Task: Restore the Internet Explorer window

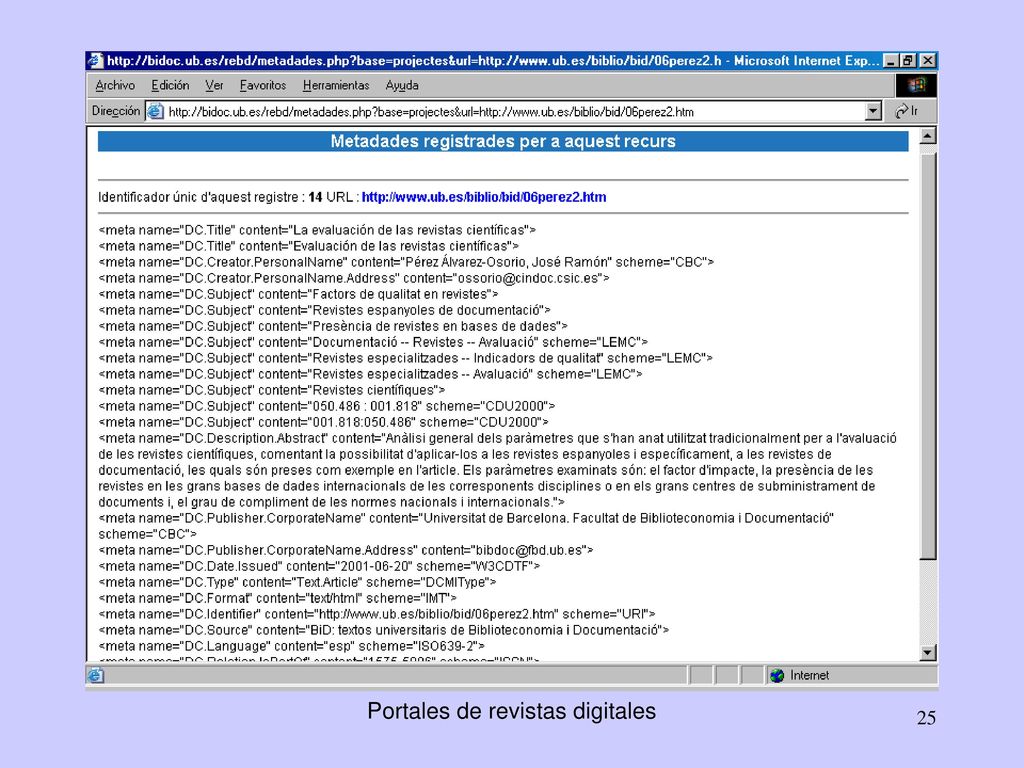Action: [908, 61]
